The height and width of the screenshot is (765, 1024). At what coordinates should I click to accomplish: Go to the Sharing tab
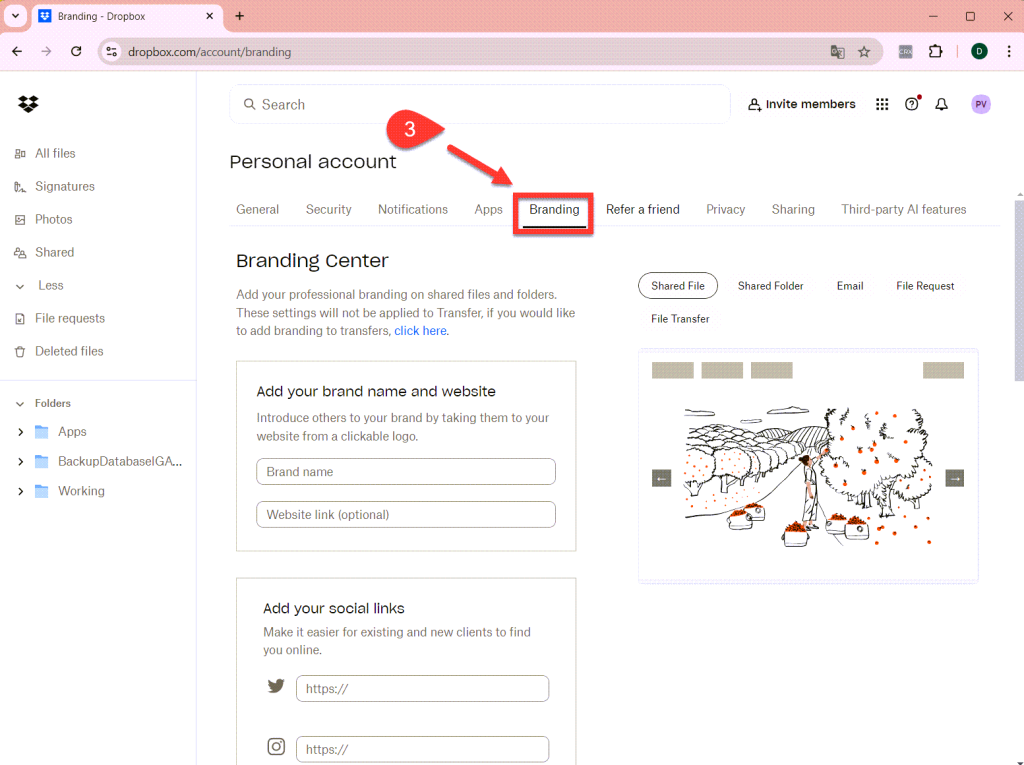pyautogui.click(x=793, y=210)
